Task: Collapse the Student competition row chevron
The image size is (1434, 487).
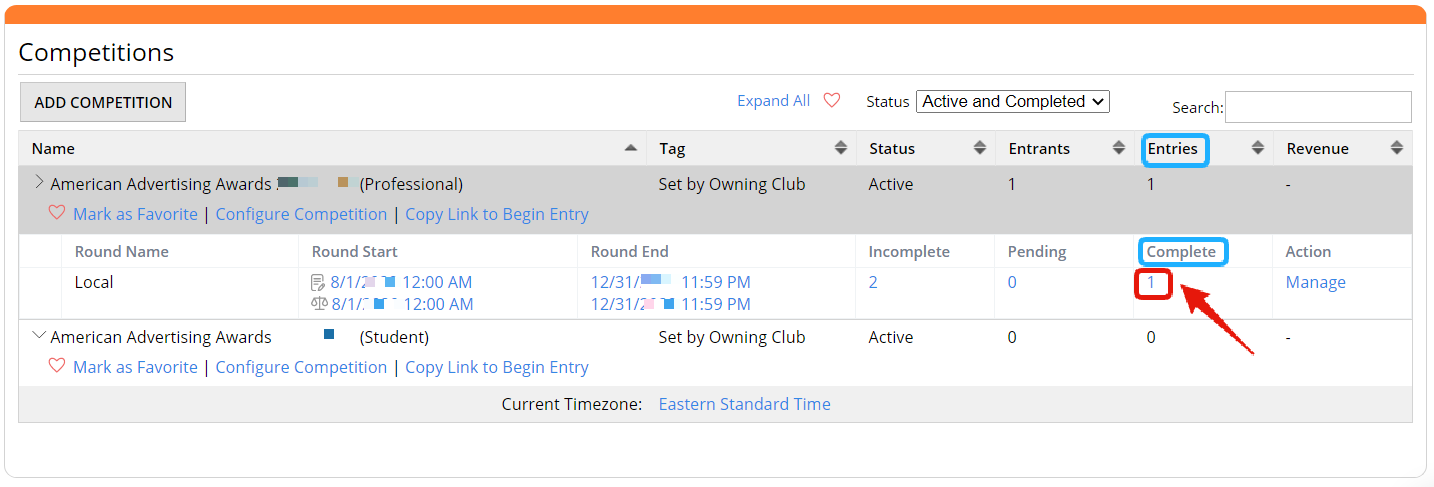Action: click(39, 336)
